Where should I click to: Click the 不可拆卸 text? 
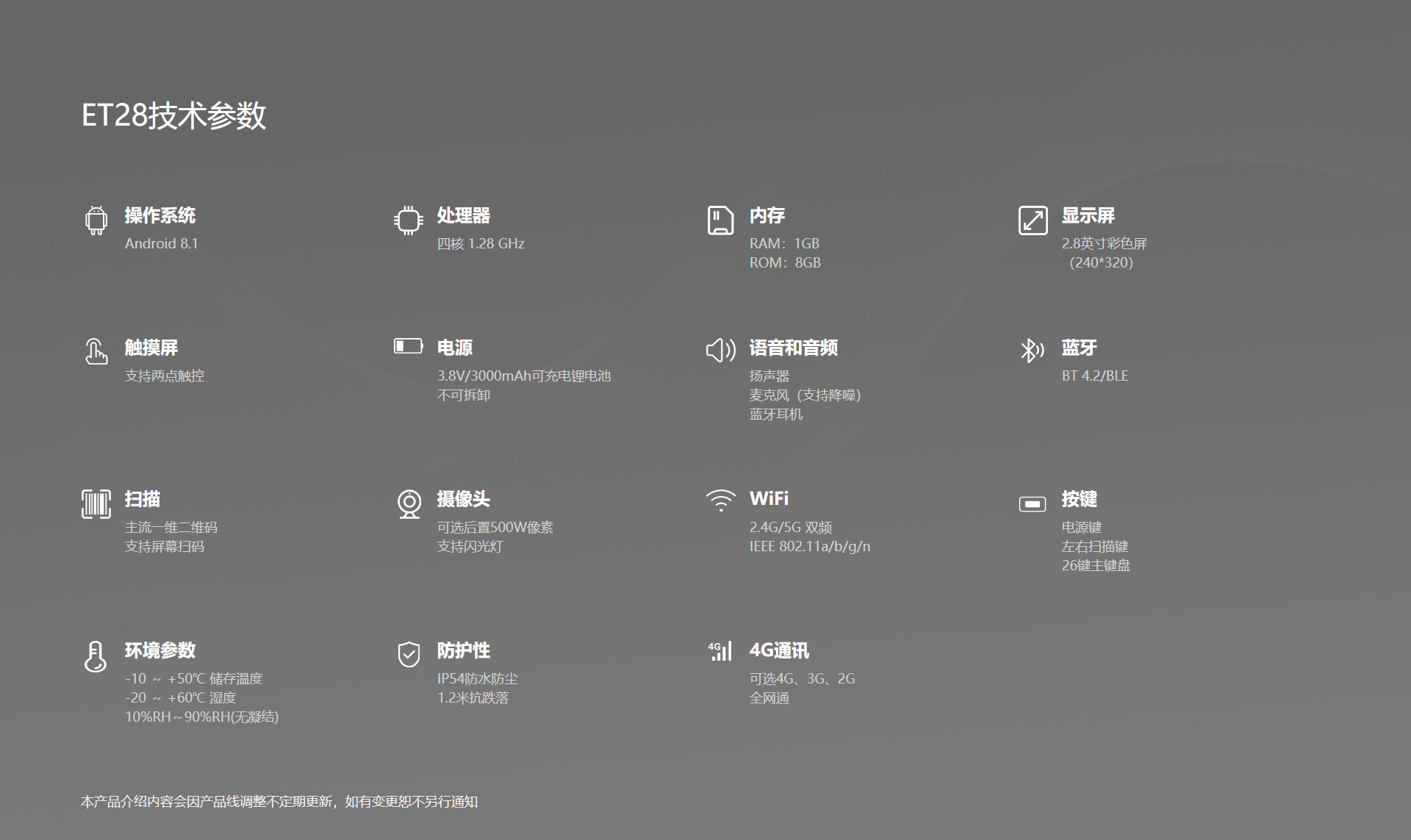[x=464, y=395]
